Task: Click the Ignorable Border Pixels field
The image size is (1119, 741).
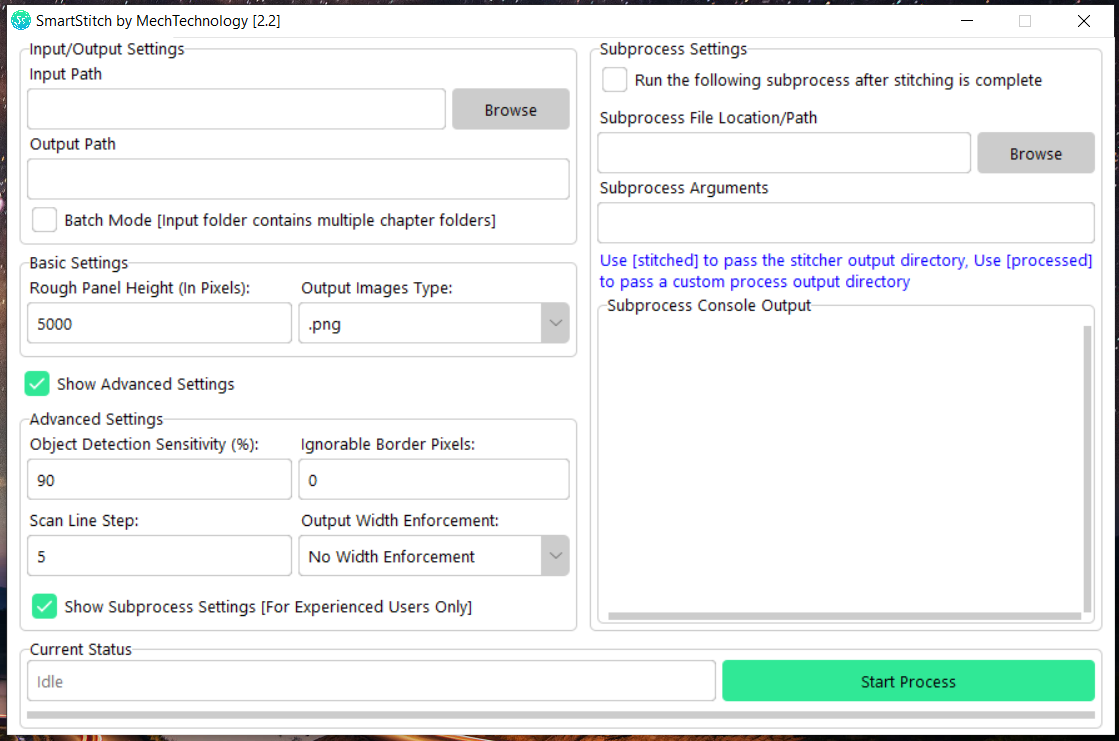Action: point(434,480)
